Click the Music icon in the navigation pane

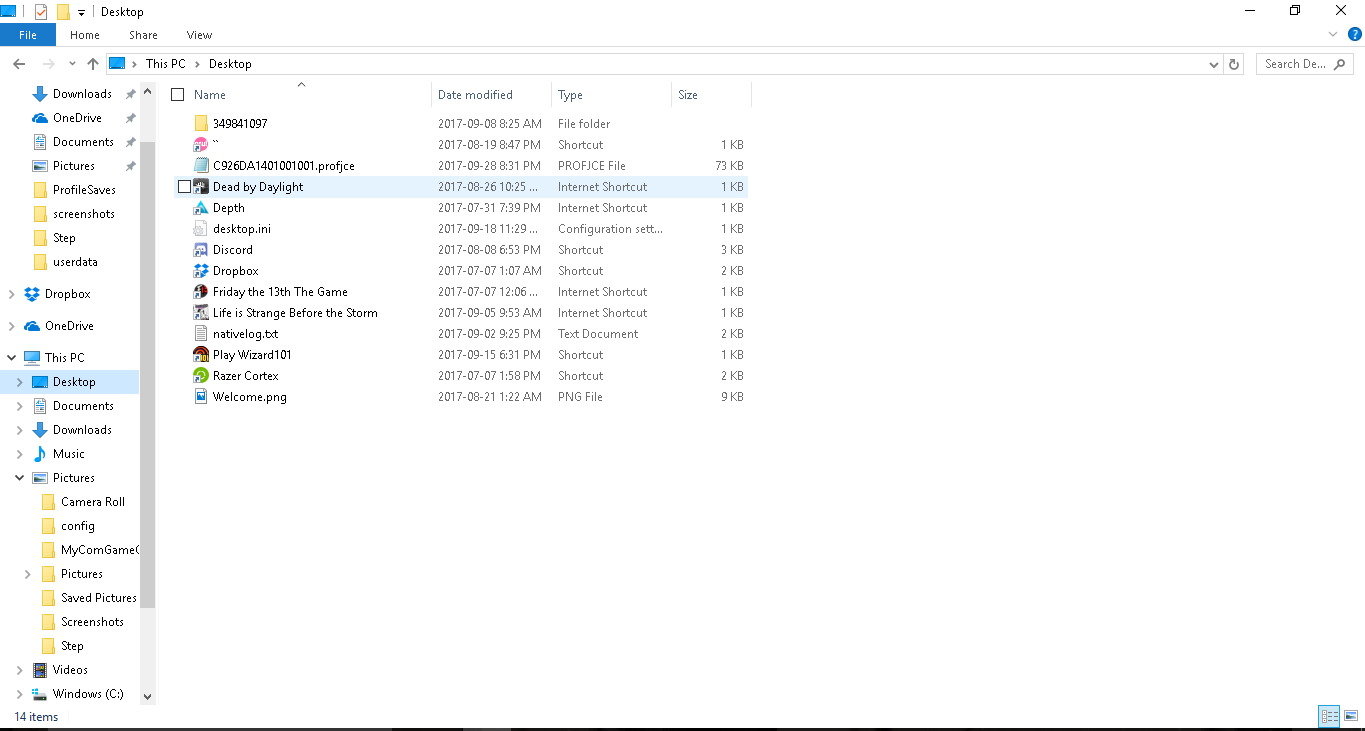(x=40, y=454)
